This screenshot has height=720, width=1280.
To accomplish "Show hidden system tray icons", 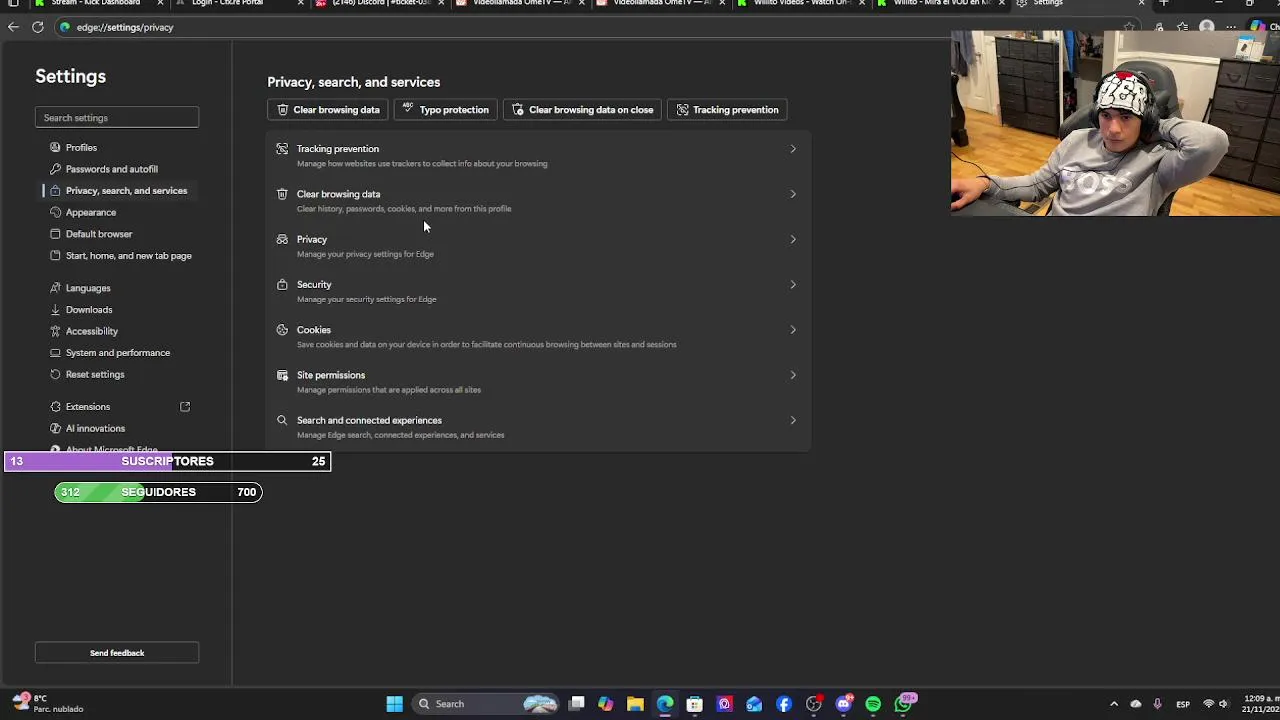I will [x=1114, y=704].
